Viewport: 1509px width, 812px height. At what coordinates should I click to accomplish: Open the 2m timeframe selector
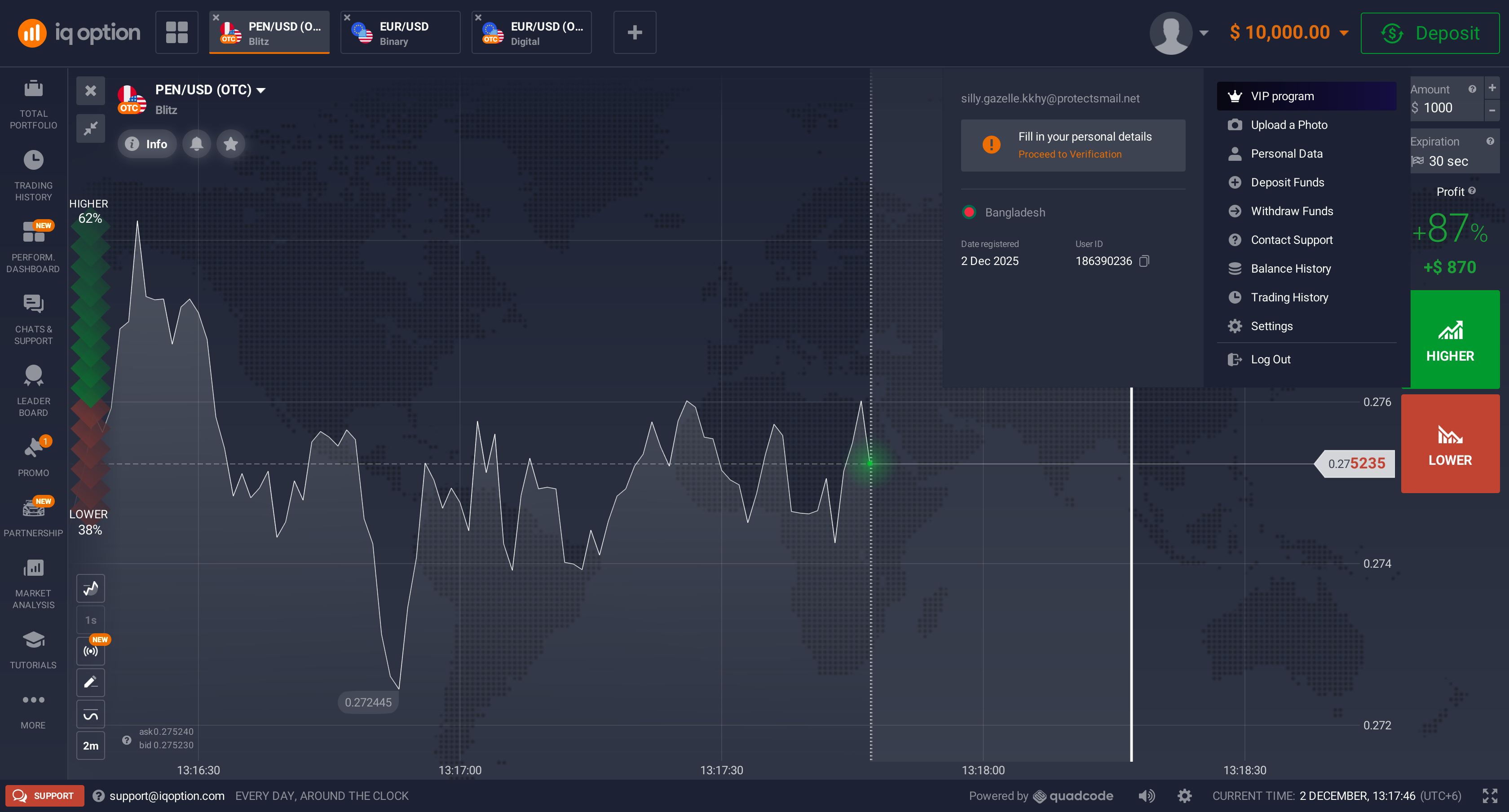coord(90,746)
